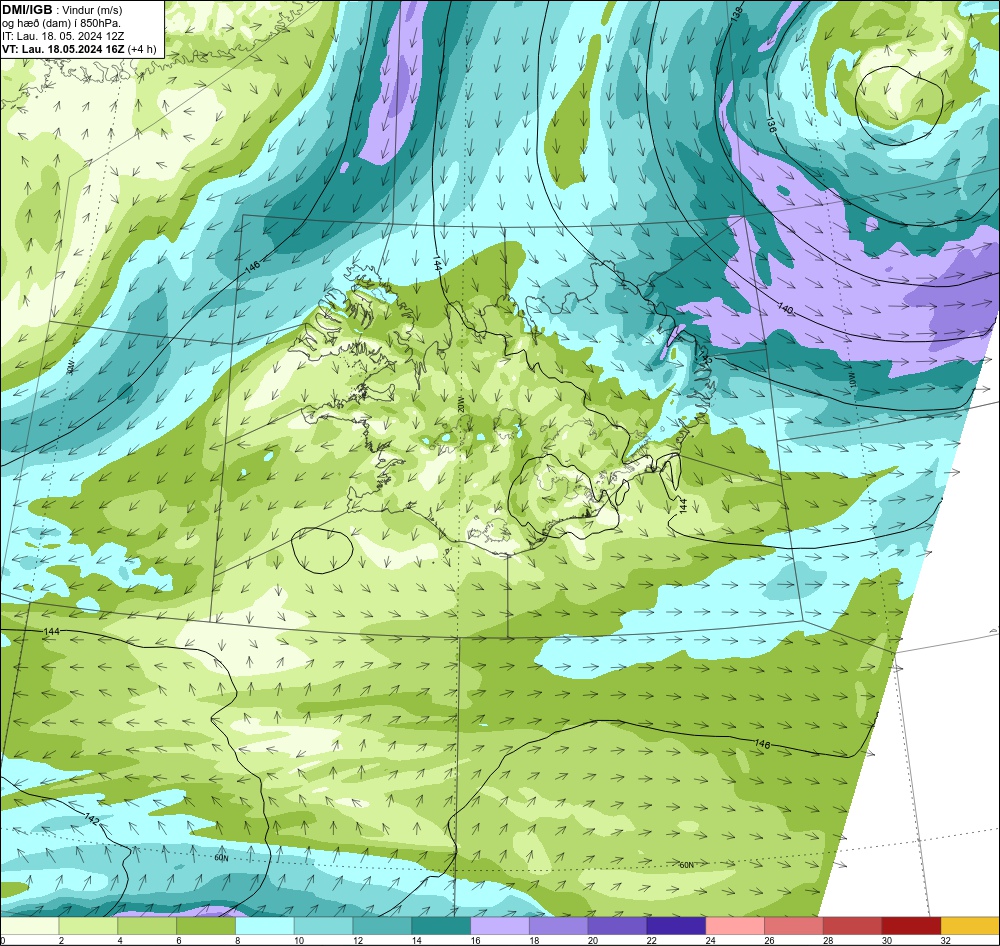Click the "146" contour label northwest of Iceland

(252, 267)
